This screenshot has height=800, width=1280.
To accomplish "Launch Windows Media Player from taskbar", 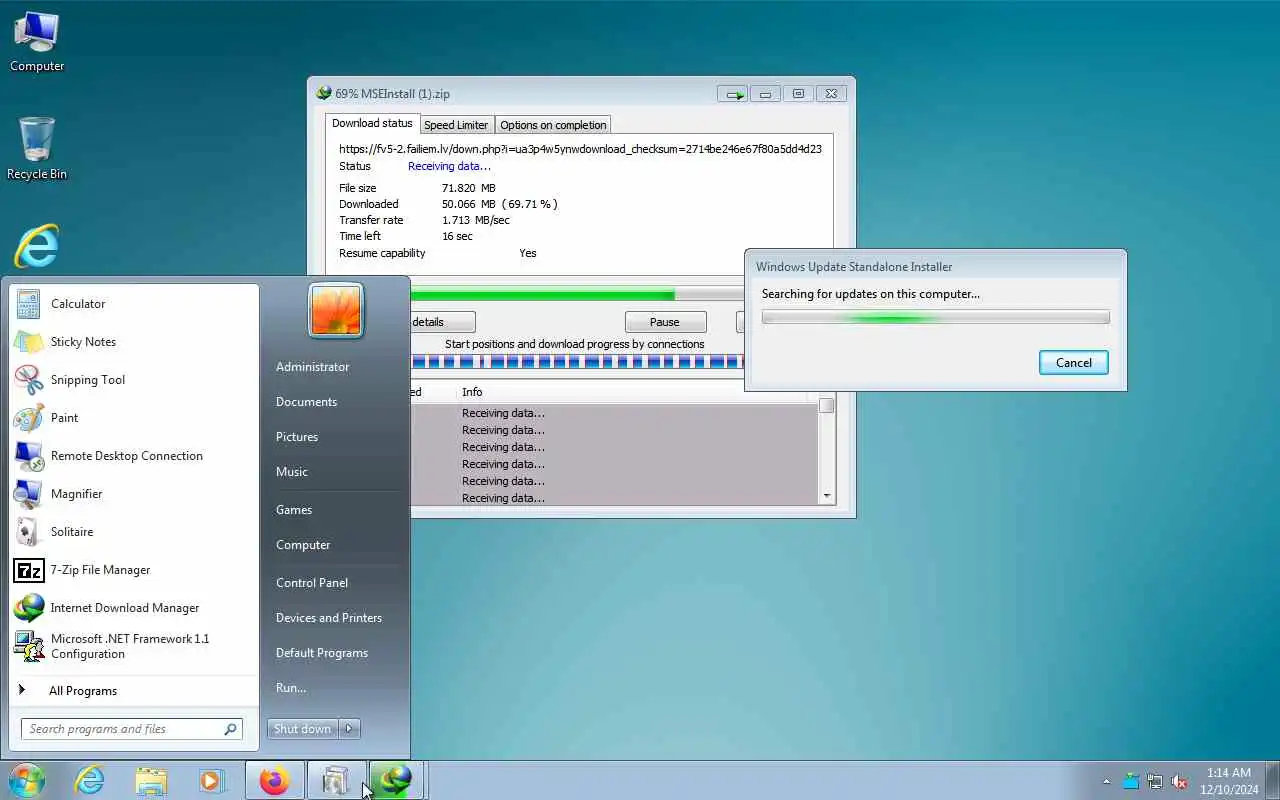I will pyautogui.click(x=212, y=780).
